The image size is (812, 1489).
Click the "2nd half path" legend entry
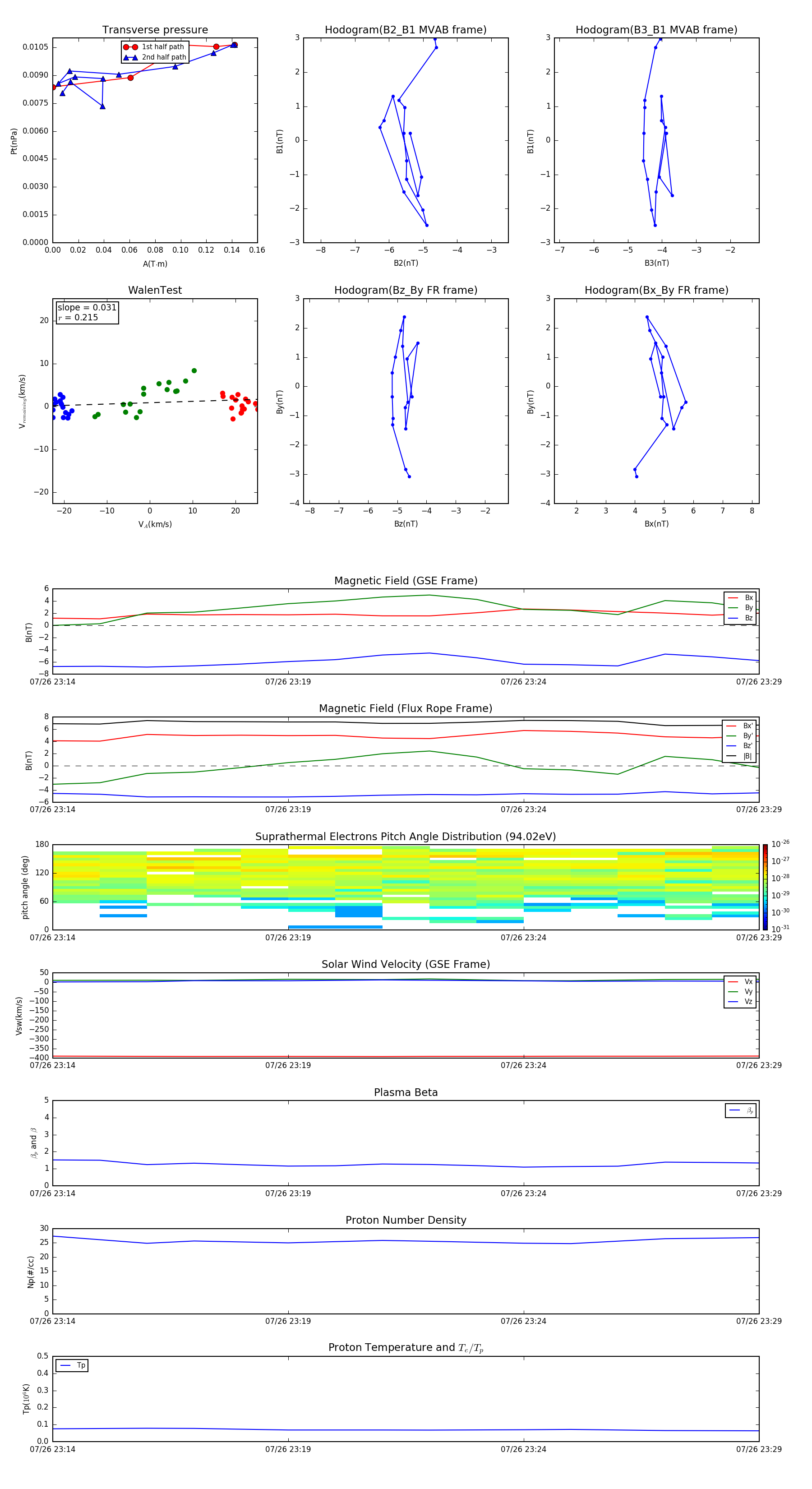[x=155, y=57]
